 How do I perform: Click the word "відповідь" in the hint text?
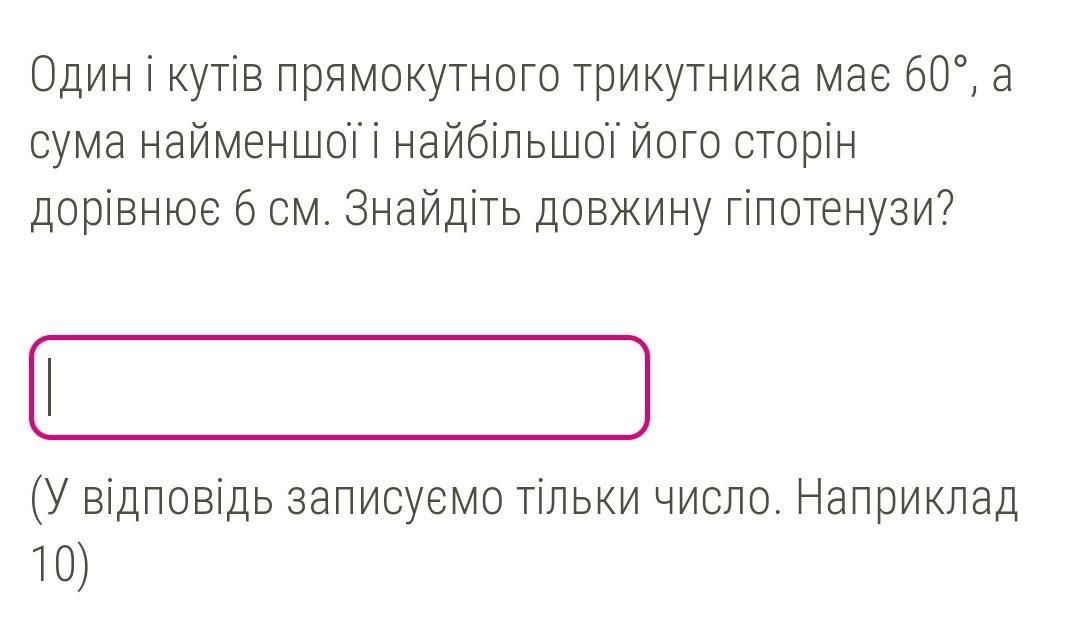(x=174, y=498)
